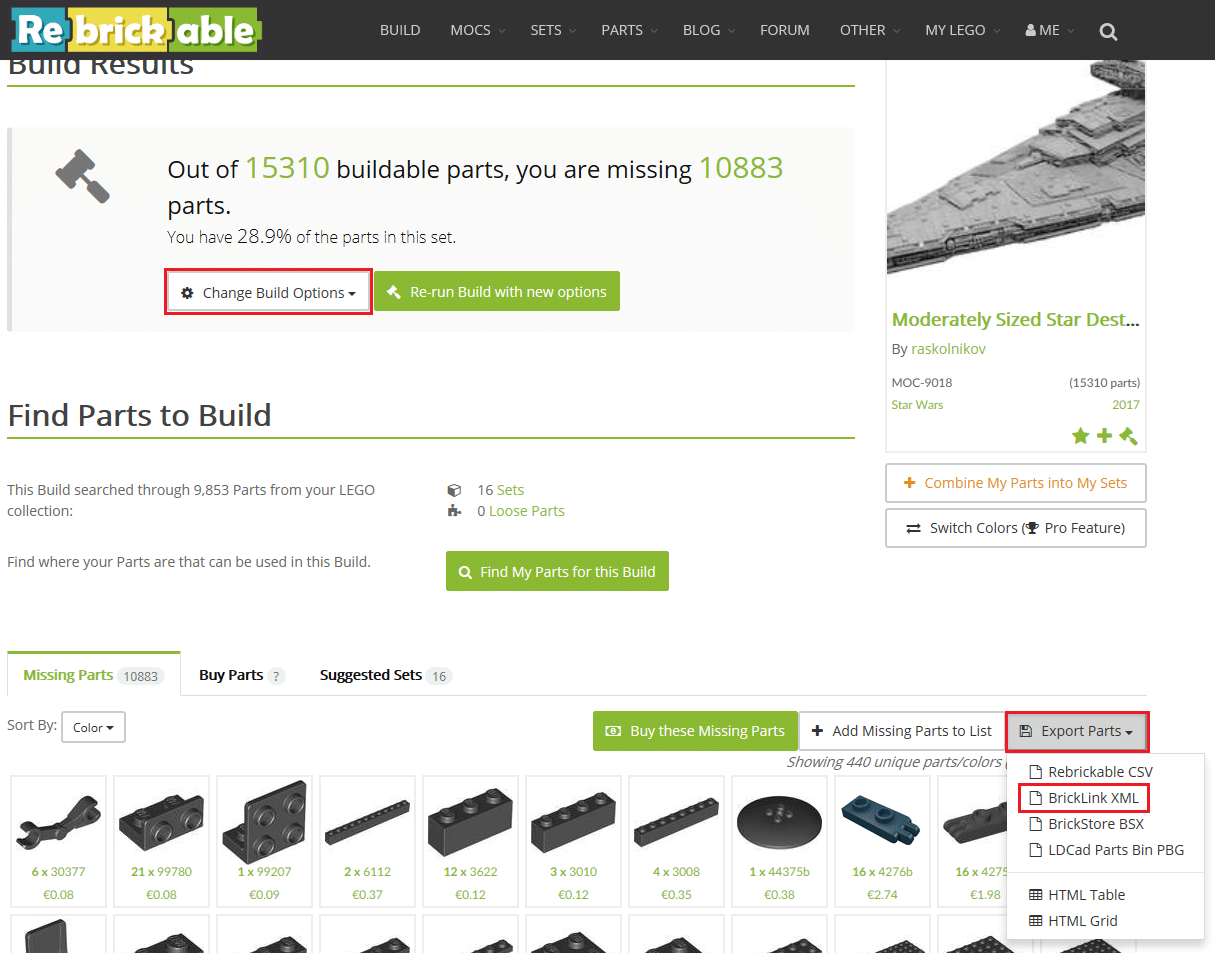
Task: Open Change Build Options dropdown
Action: 268,292
